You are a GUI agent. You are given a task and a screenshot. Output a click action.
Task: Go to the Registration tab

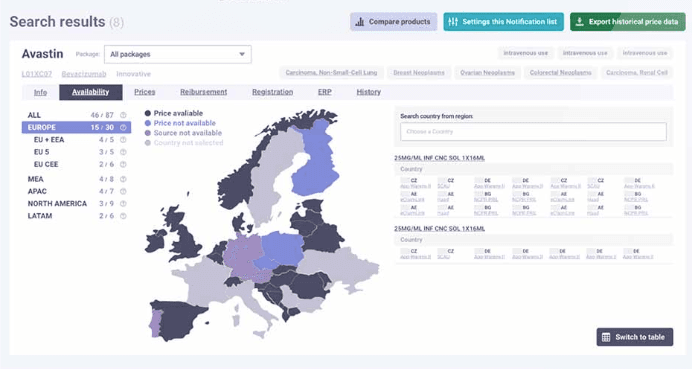(x=272, y=92)
